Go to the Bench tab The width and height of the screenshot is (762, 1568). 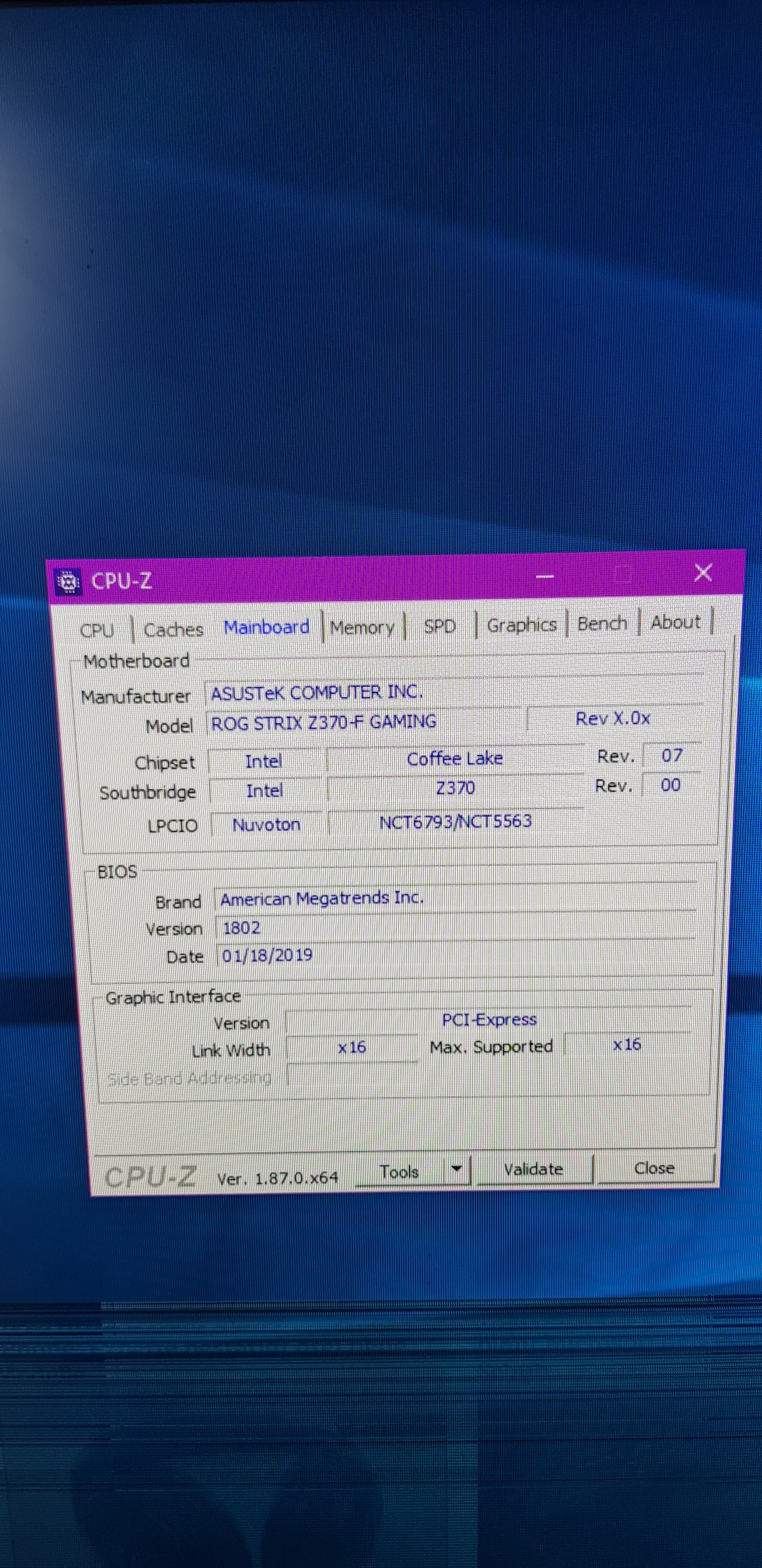tap(602, 623)
